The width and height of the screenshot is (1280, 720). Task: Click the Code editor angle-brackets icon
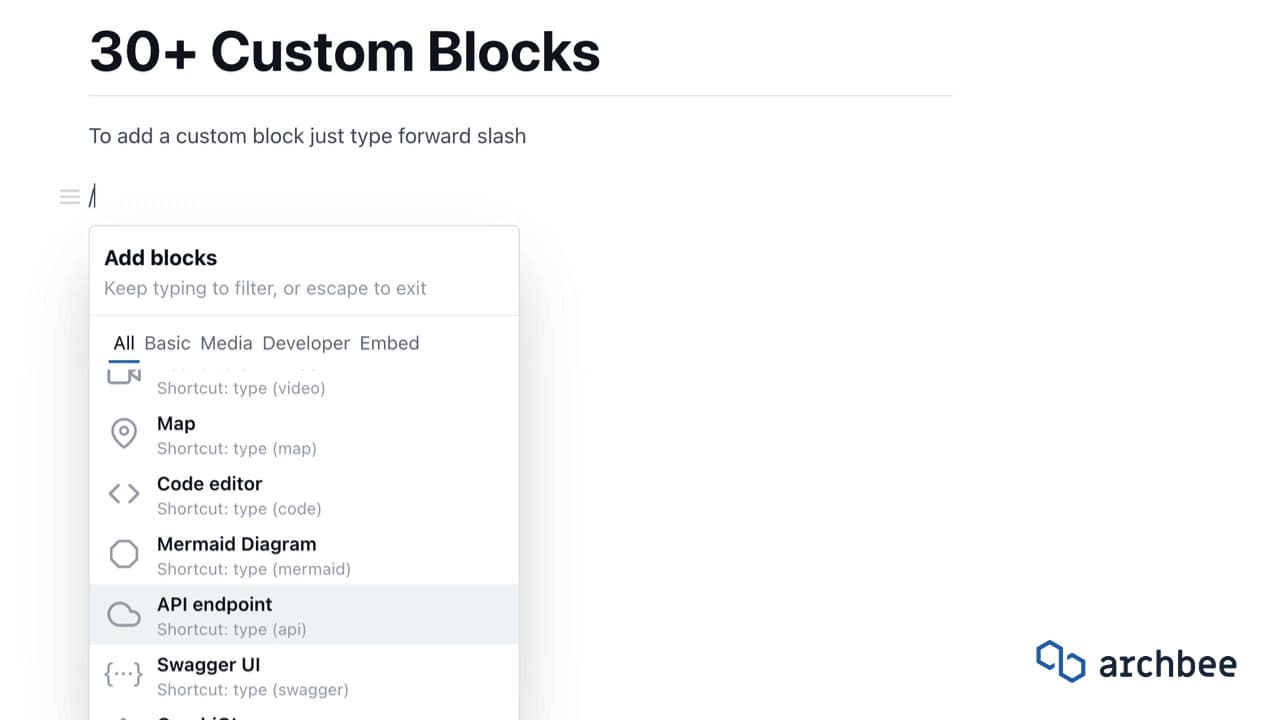coord(124,493)
